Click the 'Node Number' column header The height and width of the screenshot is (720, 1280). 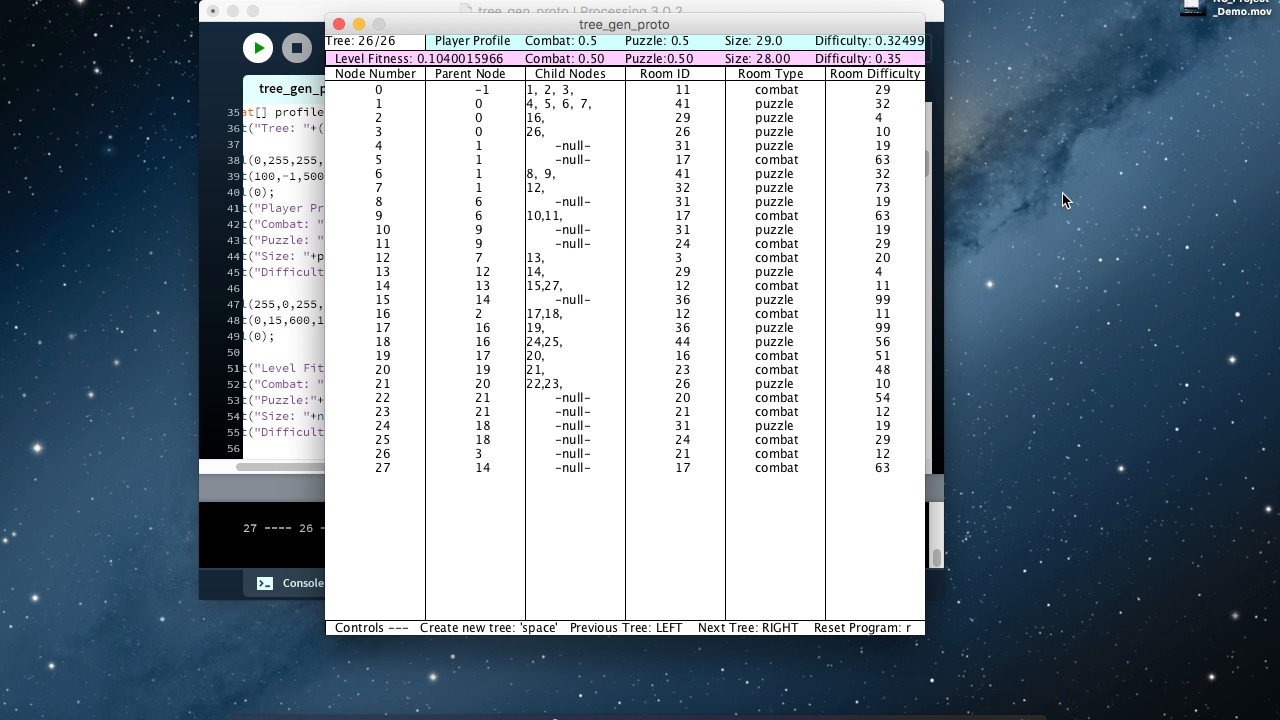375,74
